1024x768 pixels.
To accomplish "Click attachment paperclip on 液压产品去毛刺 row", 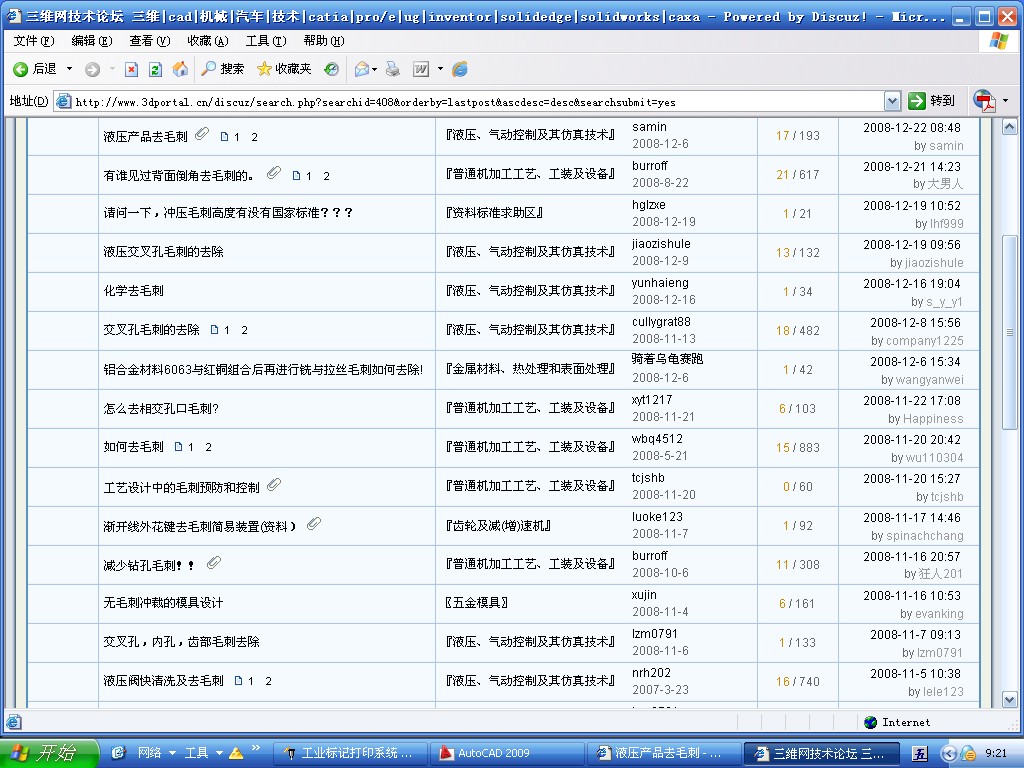I will [x=202, y=134].
